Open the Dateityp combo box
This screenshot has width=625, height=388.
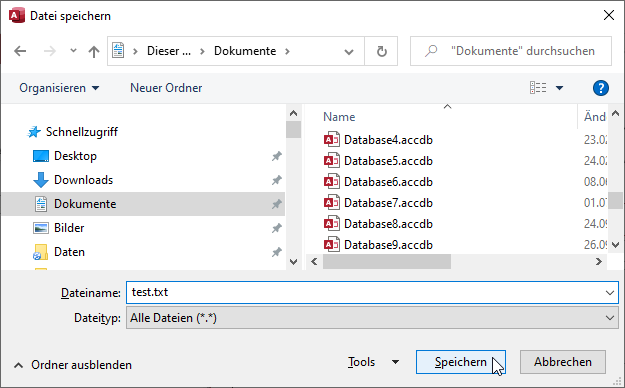372,318
